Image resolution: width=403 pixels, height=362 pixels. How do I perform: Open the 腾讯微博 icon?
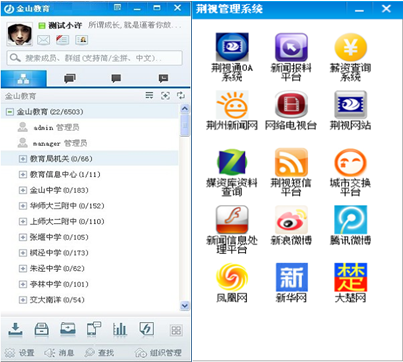(350, 220)
